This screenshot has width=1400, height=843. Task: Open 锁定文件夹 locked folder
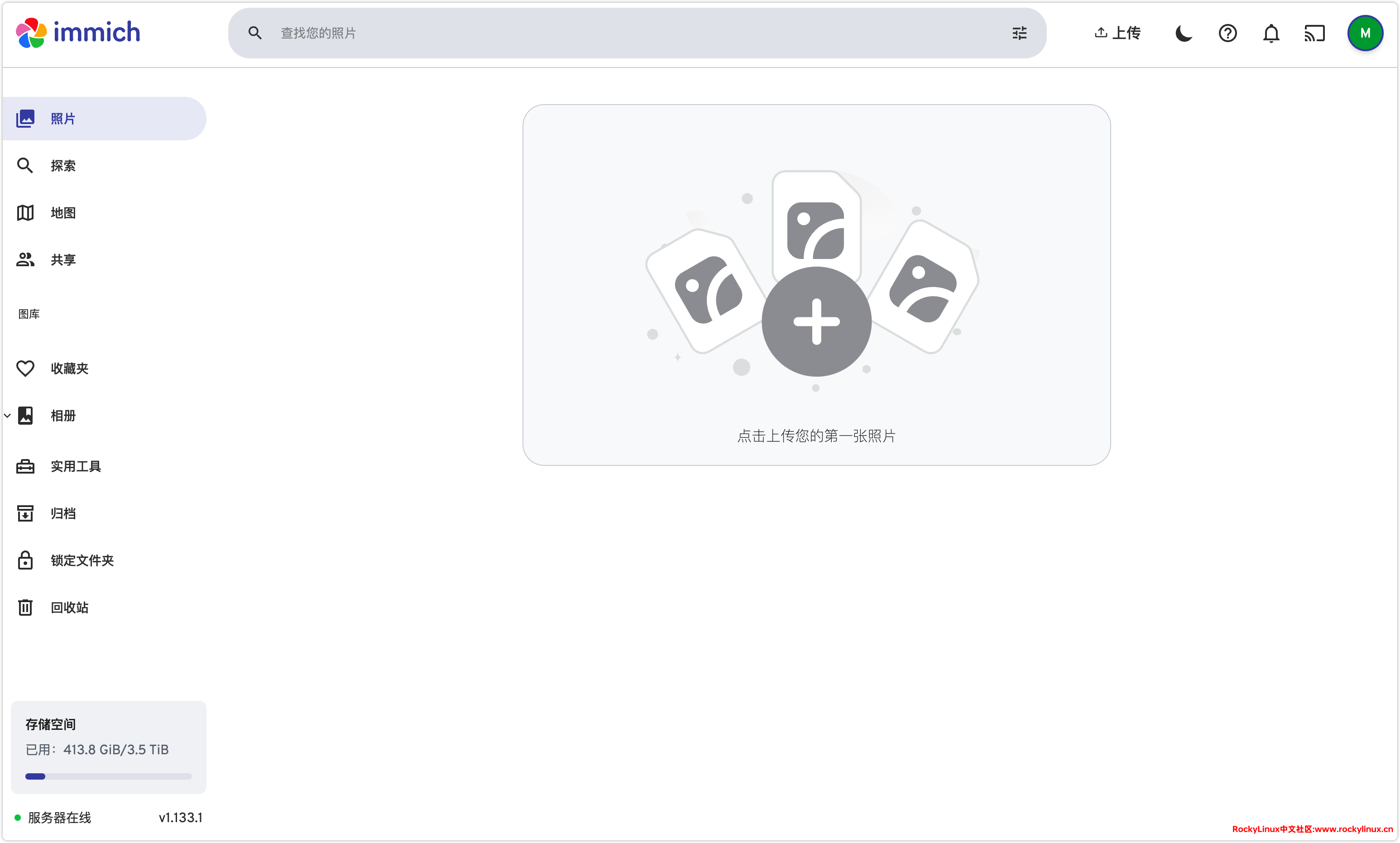pyautogui.click(x=82, y=560)
